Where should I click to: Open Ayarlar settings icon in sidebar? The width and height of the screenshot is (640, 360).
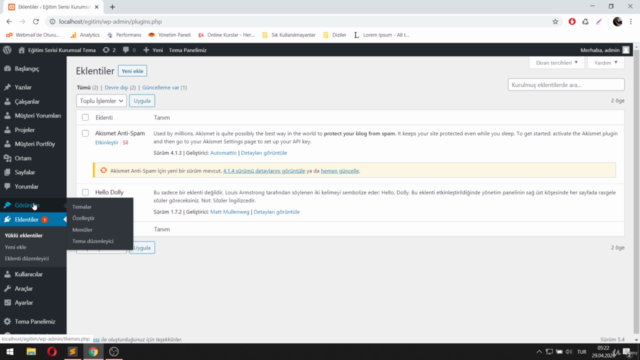tap(7, 303)
